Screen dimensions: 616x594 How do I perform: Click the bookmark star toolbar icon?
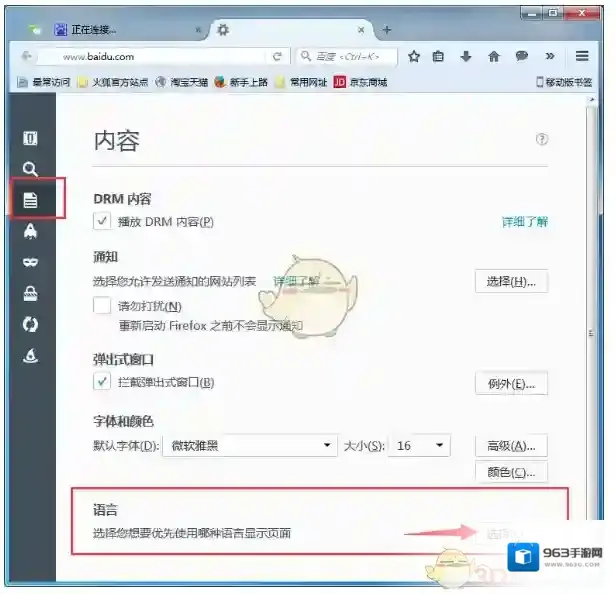pyautogui.click(x=414, y=57)
